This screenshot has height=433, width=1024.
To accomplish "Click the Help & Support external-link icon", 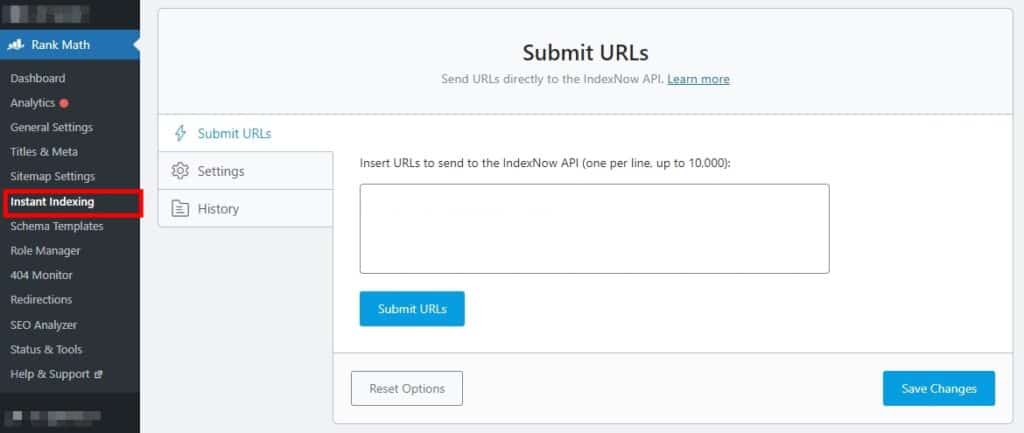I will (x=99, y=375).
